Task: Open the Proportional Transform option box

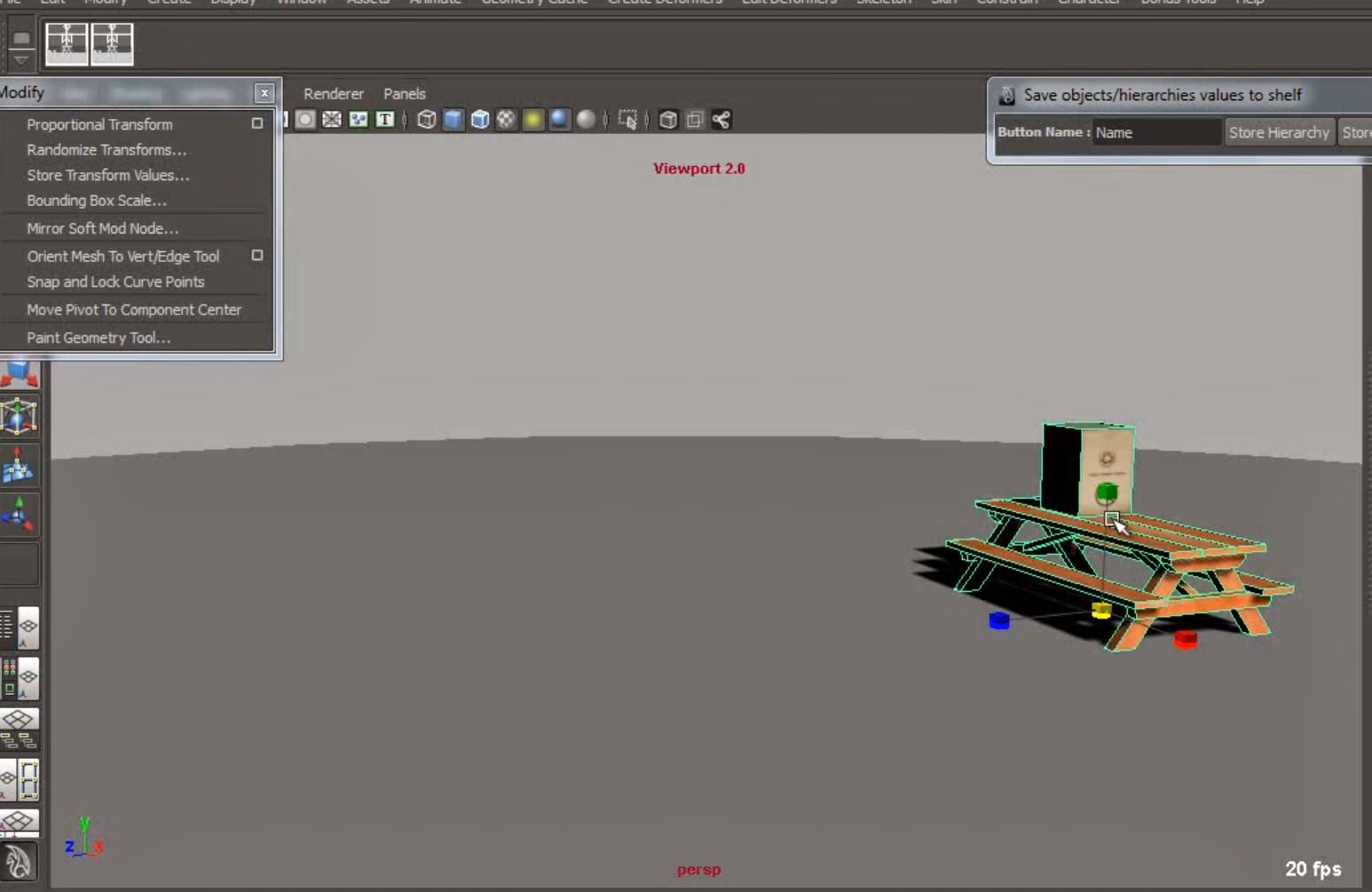Action: [x=257, y=124]
